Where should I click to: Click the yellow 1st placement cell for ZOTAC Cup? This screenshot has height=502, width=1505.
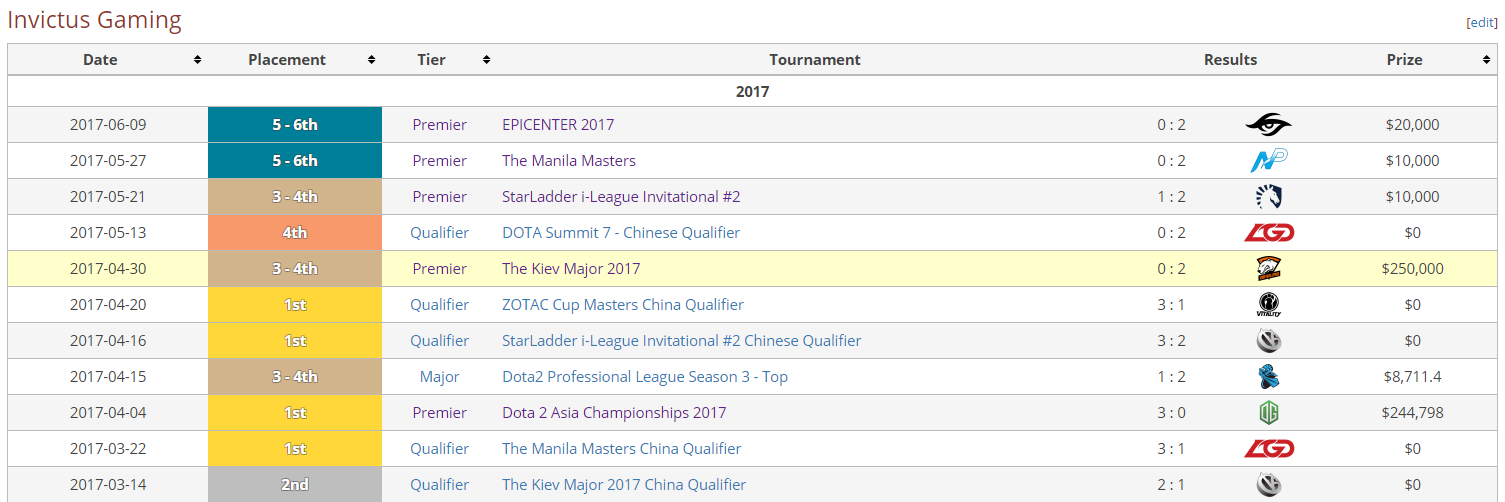pos(295,305)
